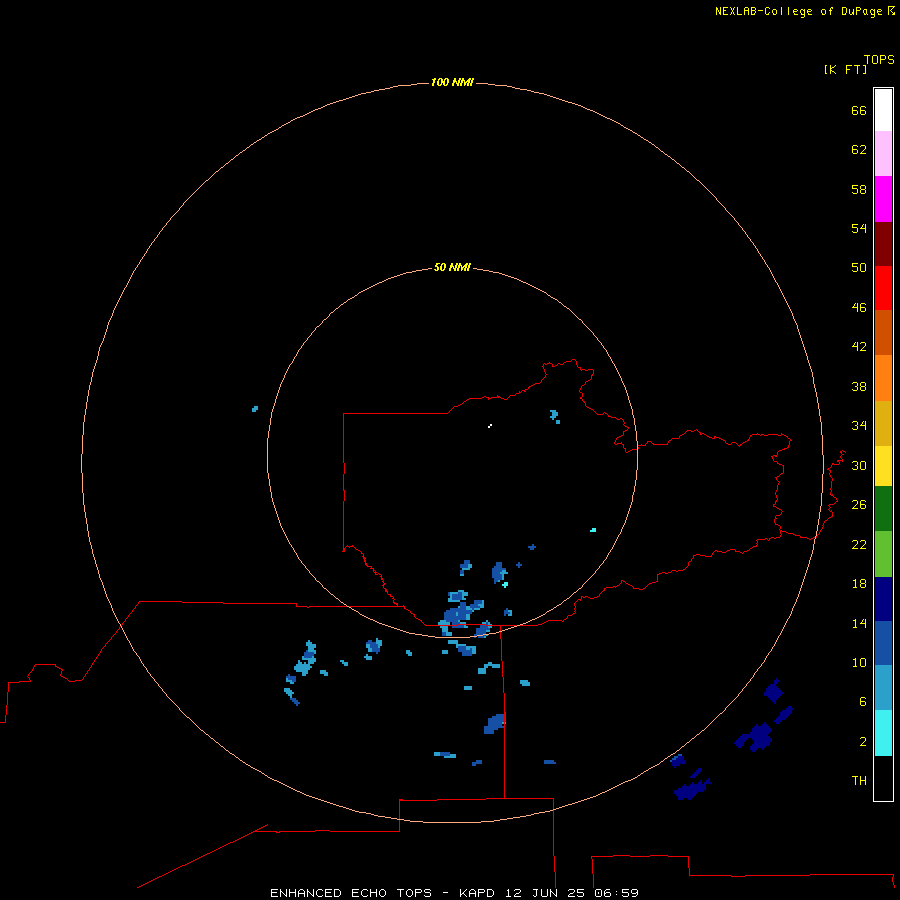Screen dimensions: 900x900
Task: Click the "34" legend value
Action: pyautogui.click(x=859, y=426)
